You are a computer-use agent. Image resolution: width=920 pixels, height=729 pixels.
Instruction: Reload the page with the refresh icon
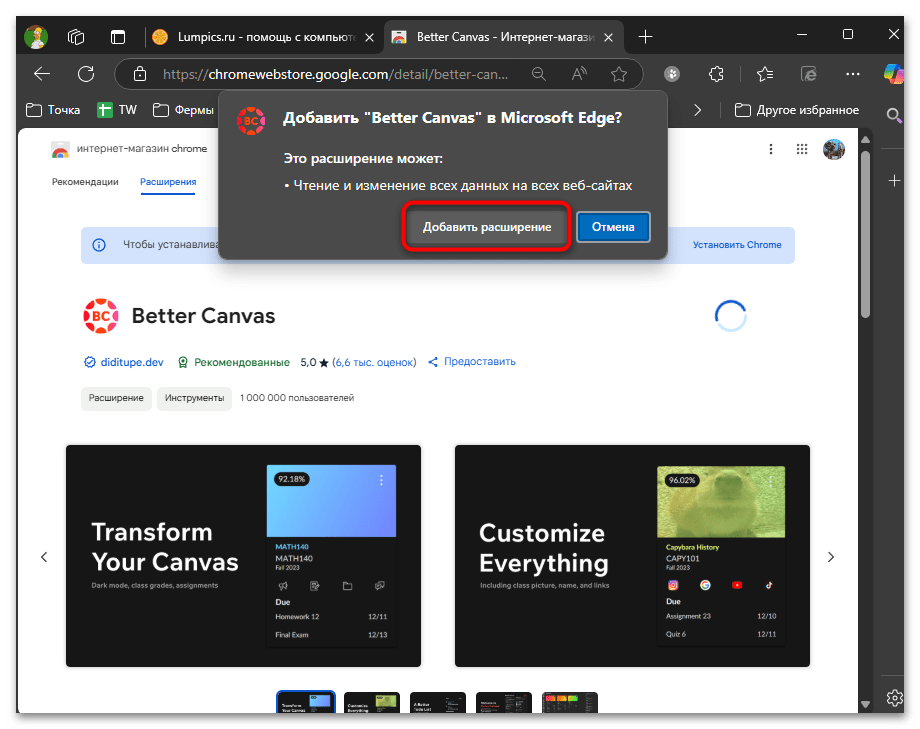pyautogui.click(x=86, y=74)
